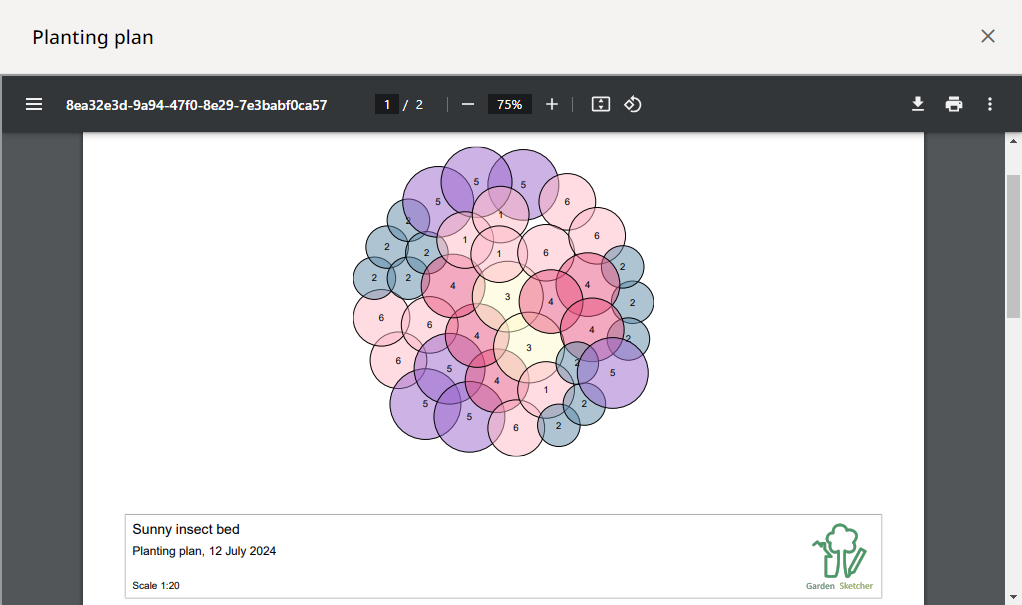Viewport: 1022px width, 605px height.
Task: Print the planting plan document
Action: pos(954,104)
